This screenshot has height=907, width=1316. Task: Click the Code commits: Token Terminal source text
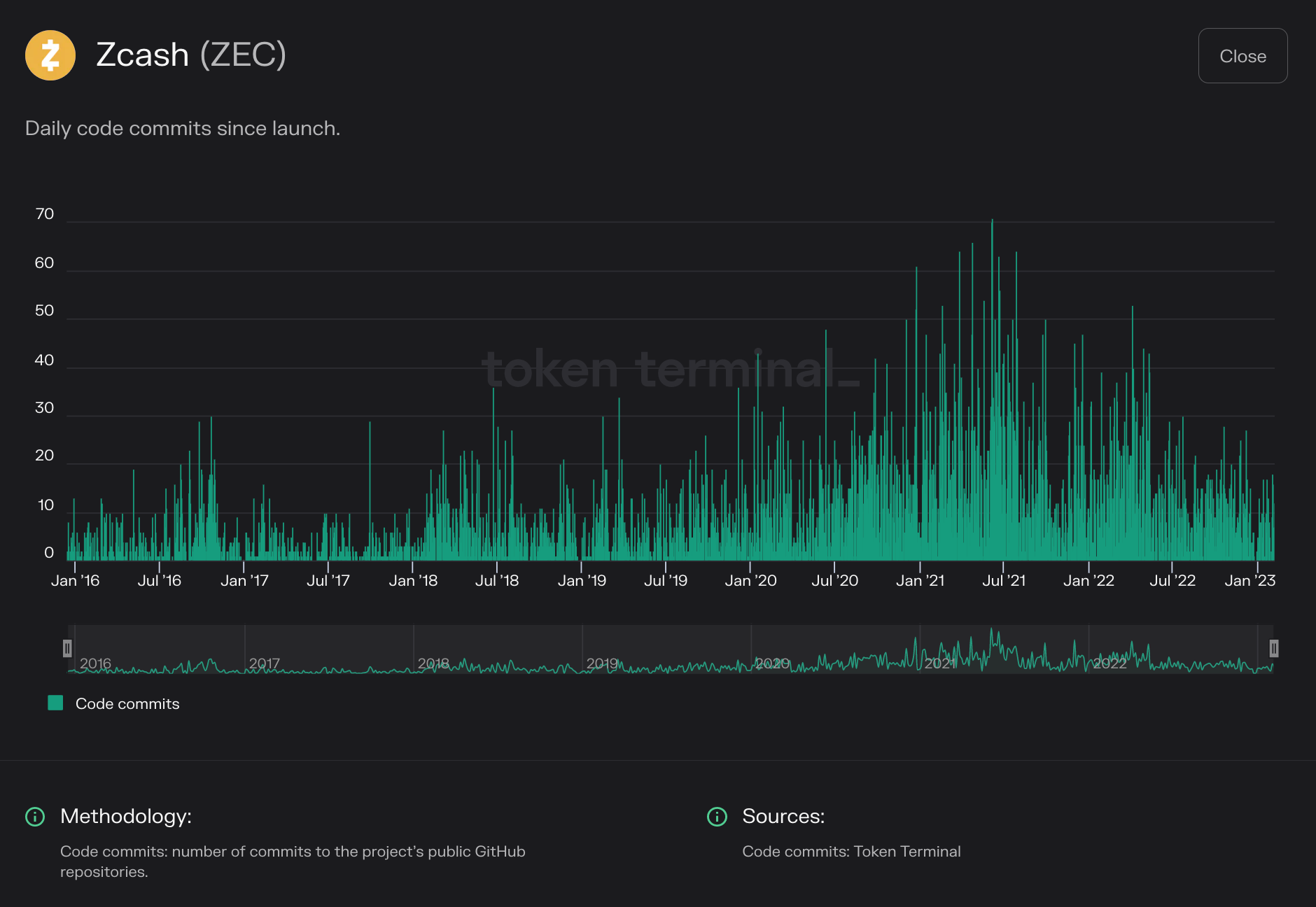[851, 852]
